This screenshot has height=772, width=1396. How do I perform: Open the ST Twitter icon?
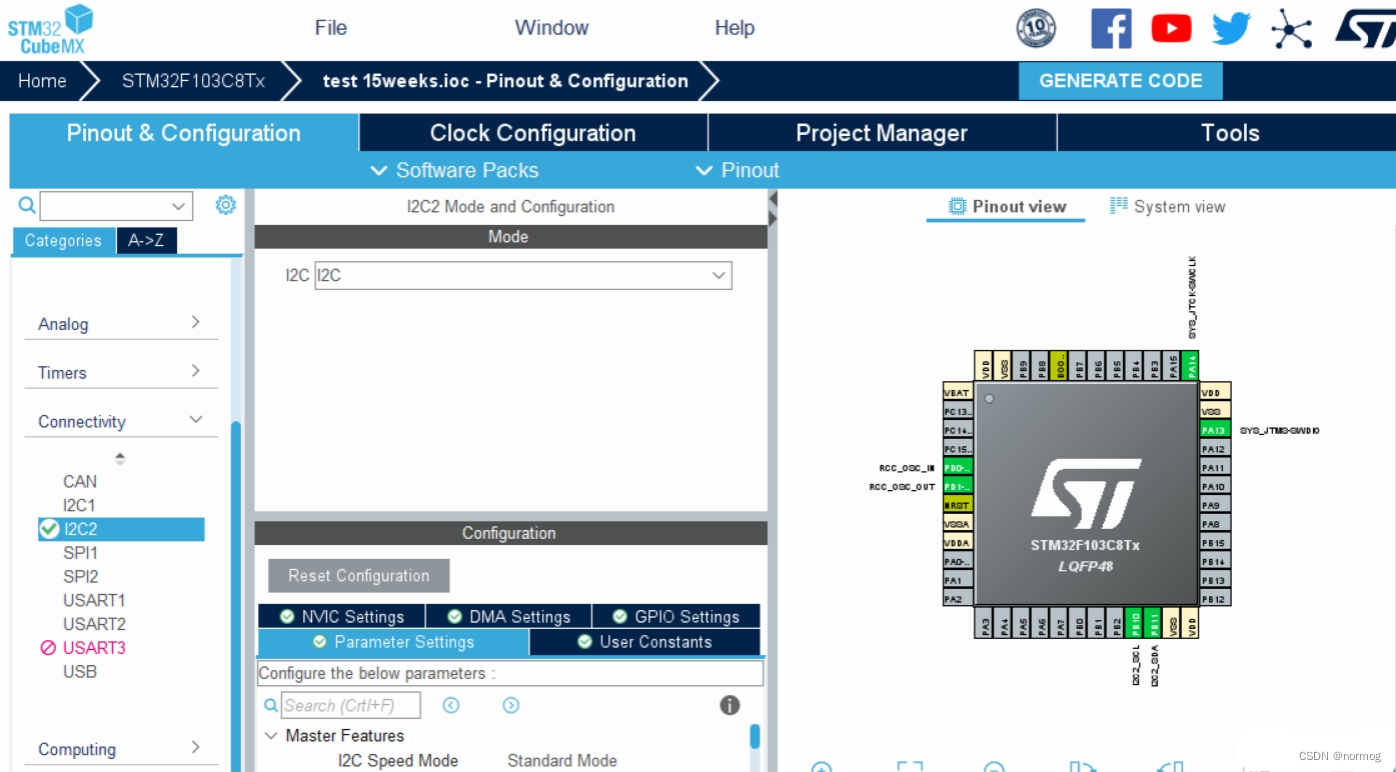1231,29
